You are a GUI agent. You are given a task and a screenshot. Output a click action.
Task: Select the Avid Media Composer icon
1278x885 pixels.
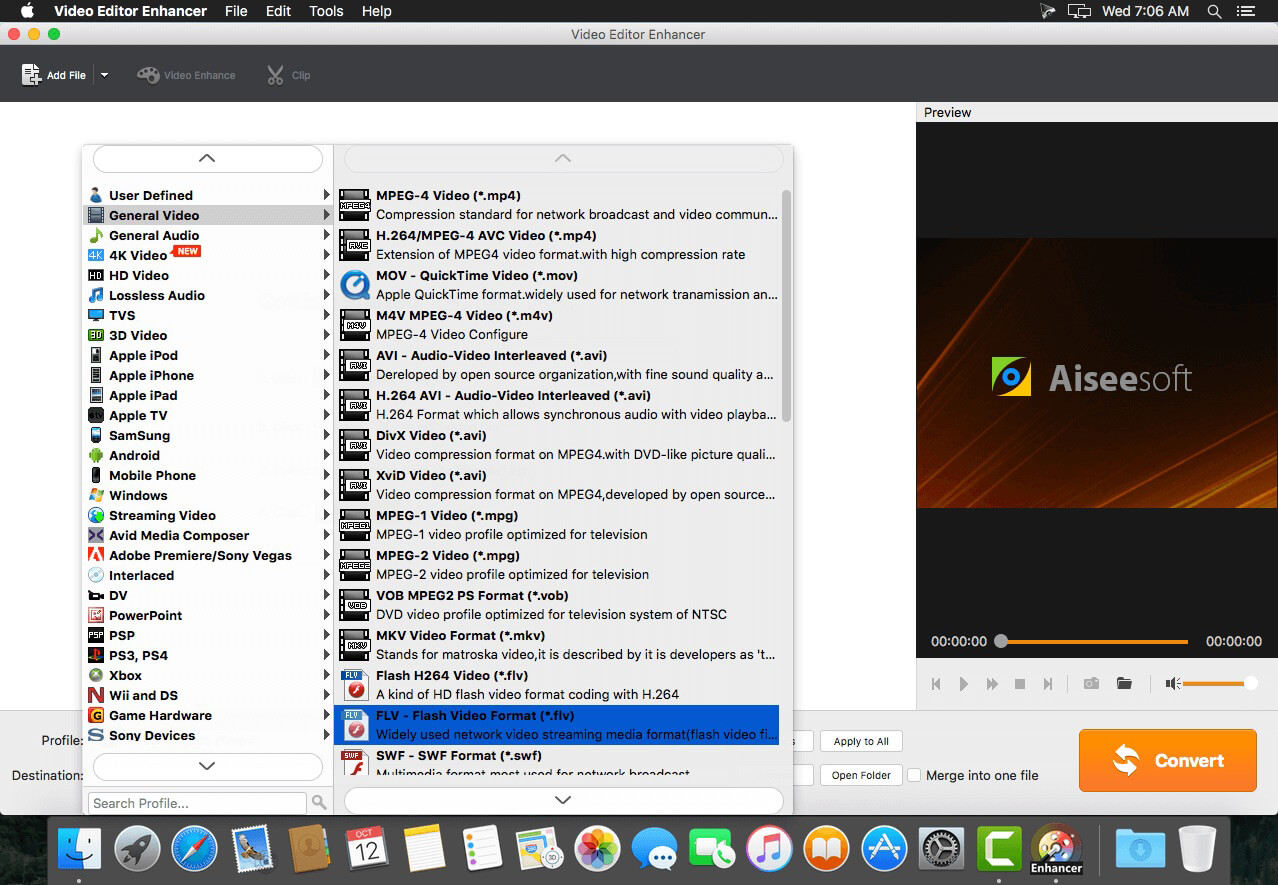tap(96, 535)
